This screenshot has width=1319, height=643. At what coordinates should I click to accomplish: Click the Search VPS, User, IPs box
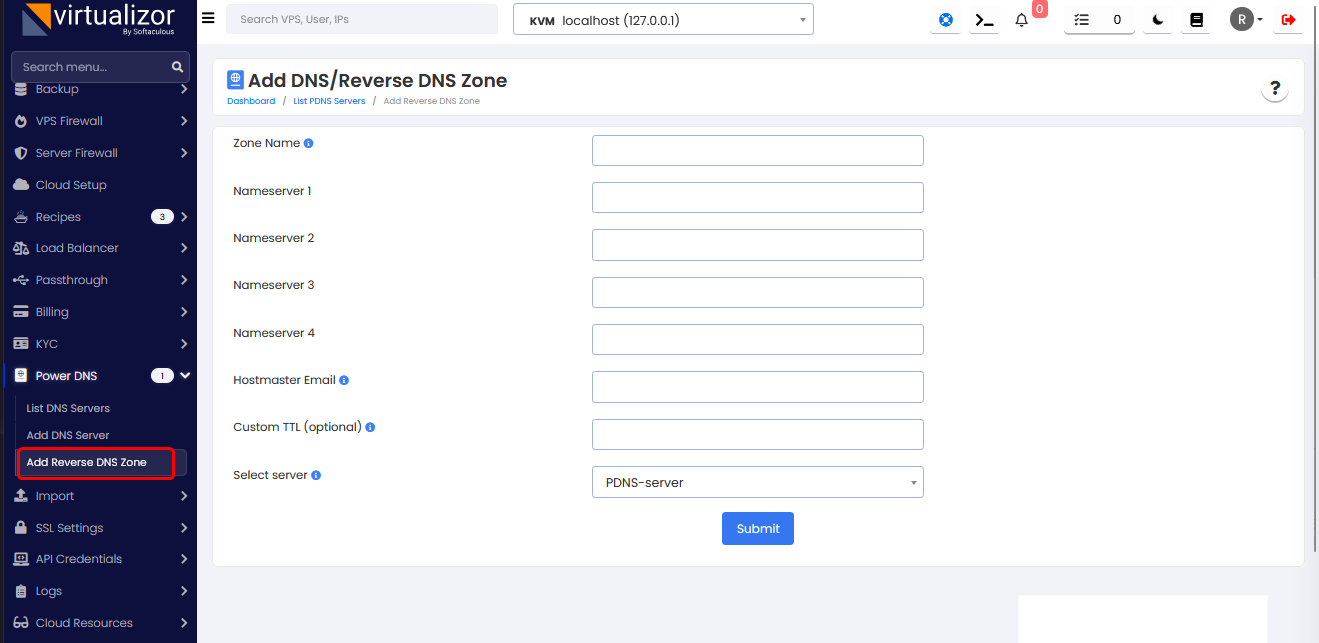pos(361,19)
